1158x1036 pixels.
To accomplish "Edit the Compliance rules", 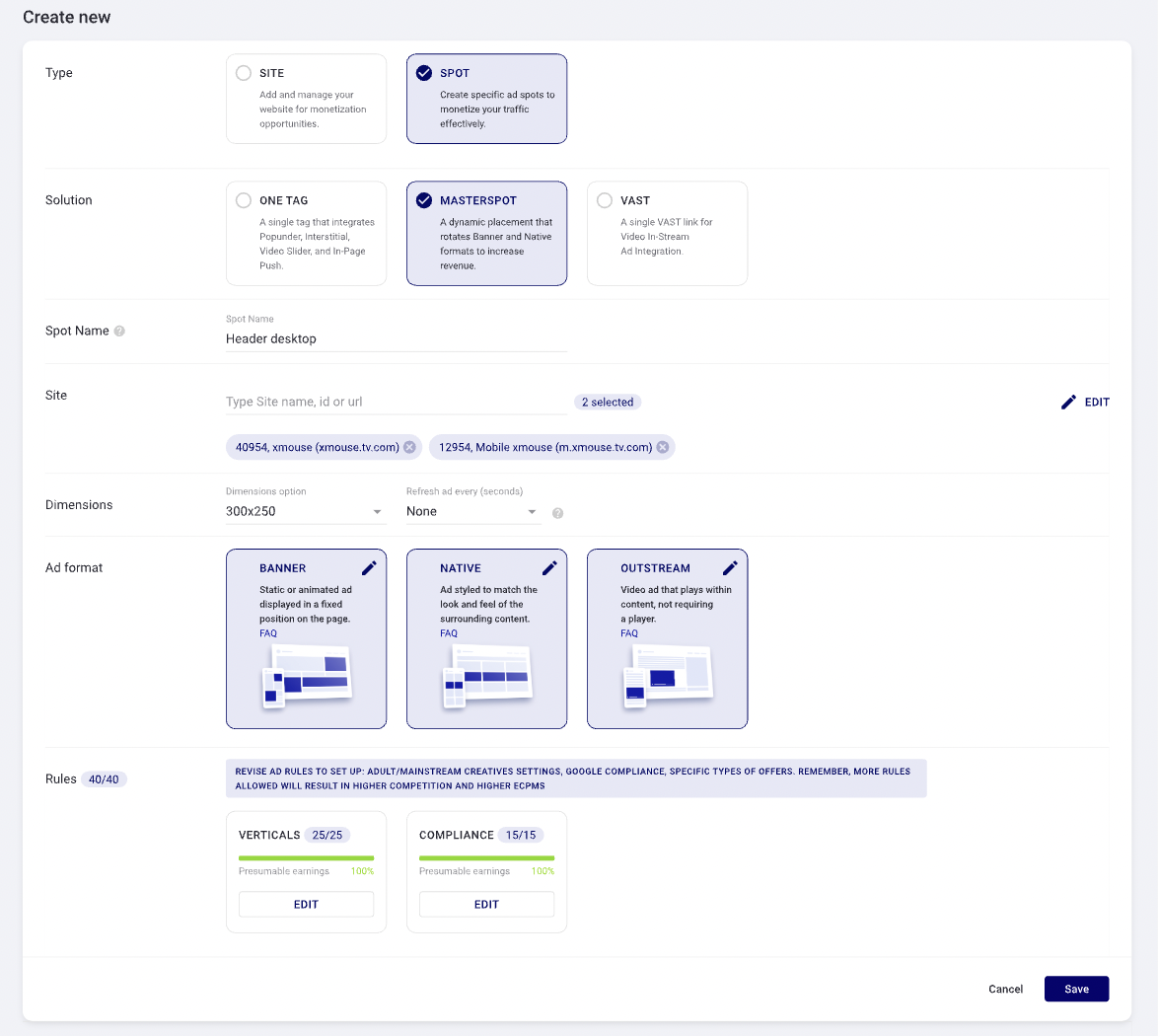I will tap(486, 904).
